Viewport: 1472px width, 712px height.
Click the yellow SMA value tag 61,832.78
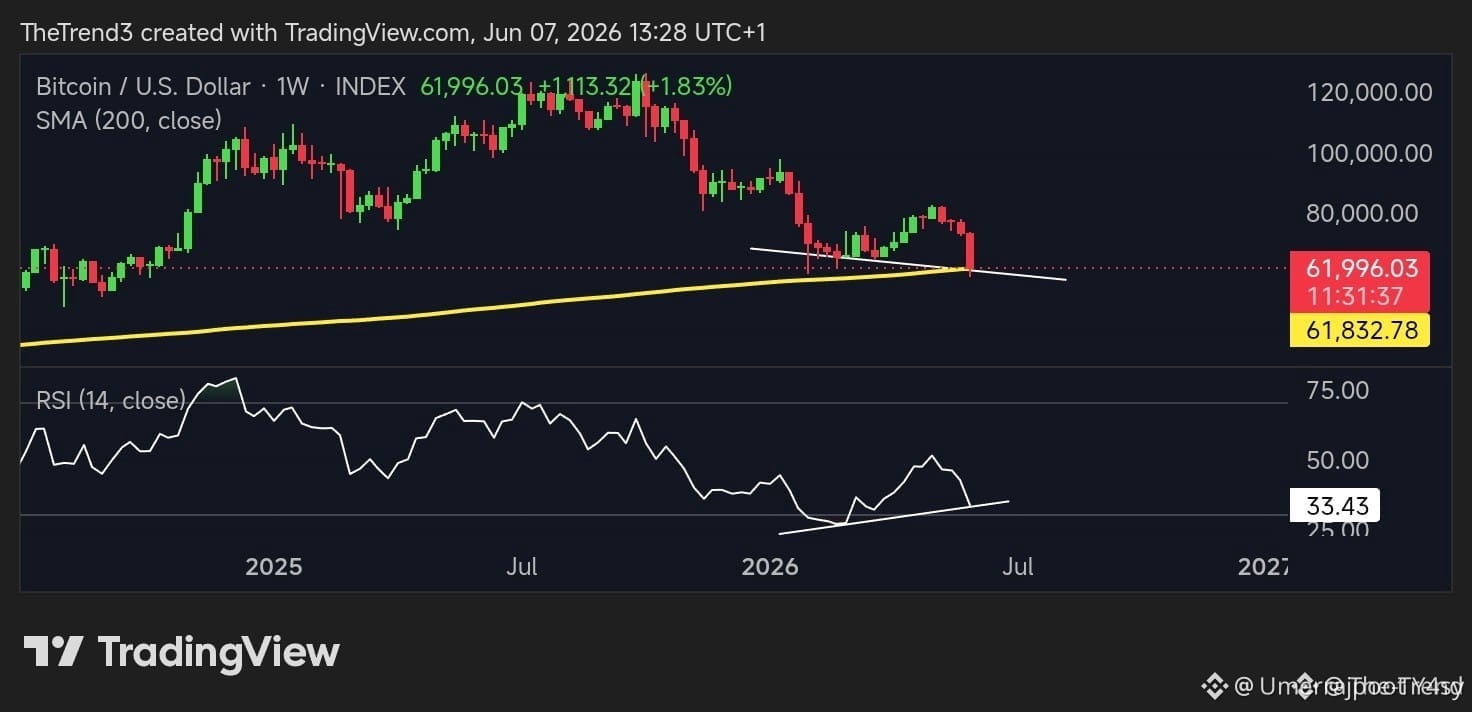tap(1360, 330)
